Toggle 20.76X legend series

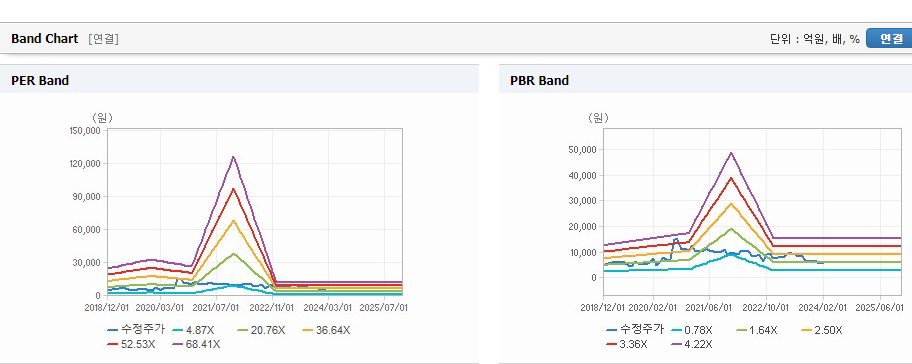point(262,330)
